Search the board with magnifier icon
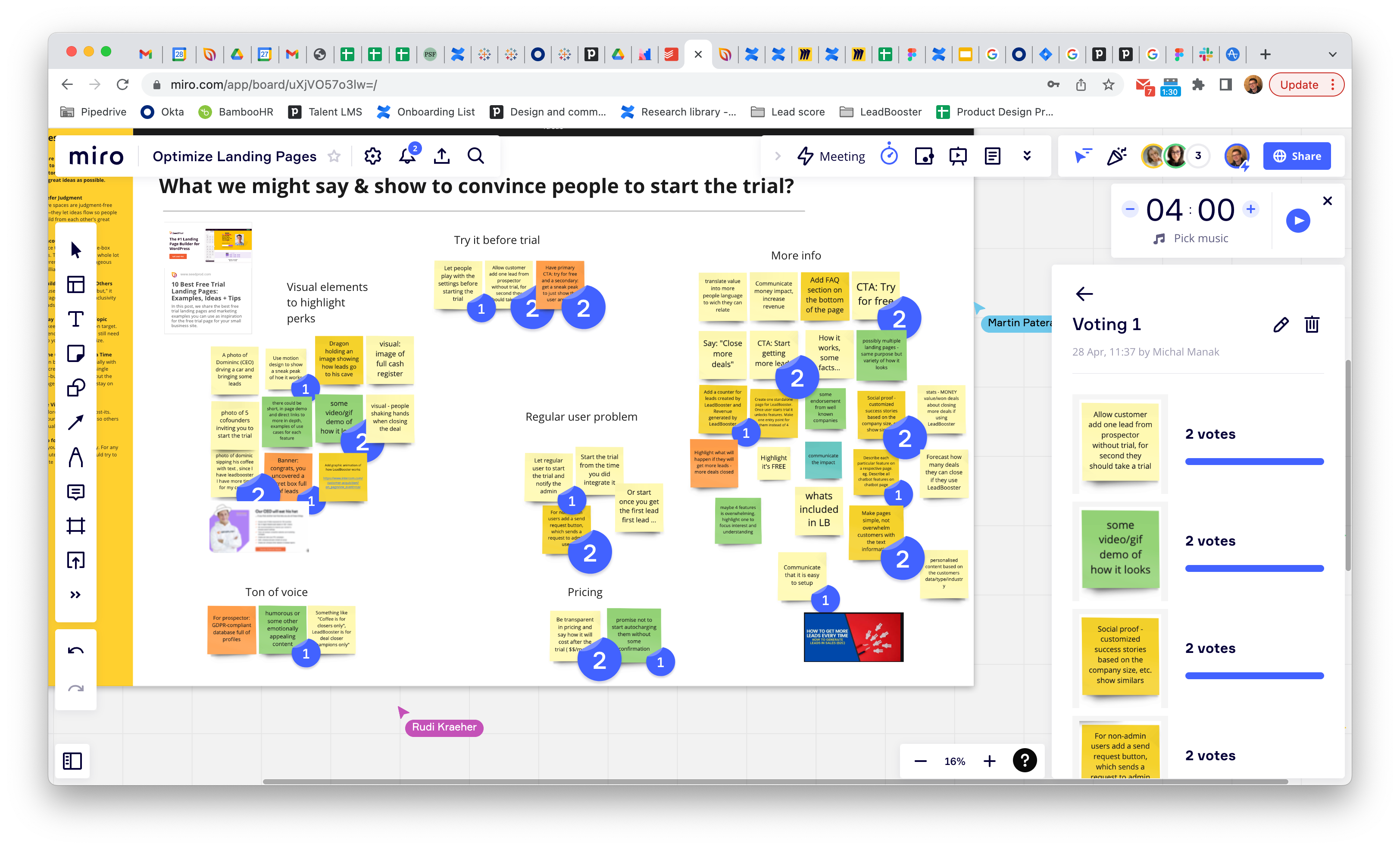 pos(475,156)
